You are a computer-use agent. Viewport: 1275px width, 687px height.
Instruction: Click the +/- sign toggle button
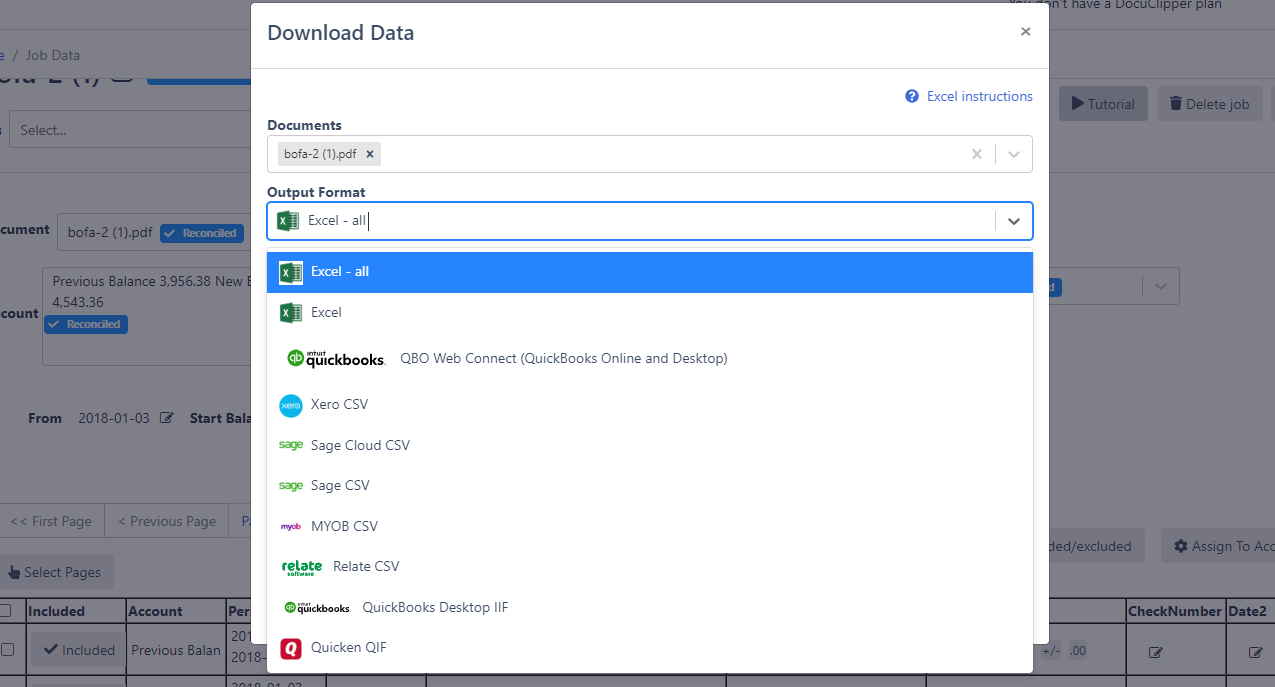1051,651
